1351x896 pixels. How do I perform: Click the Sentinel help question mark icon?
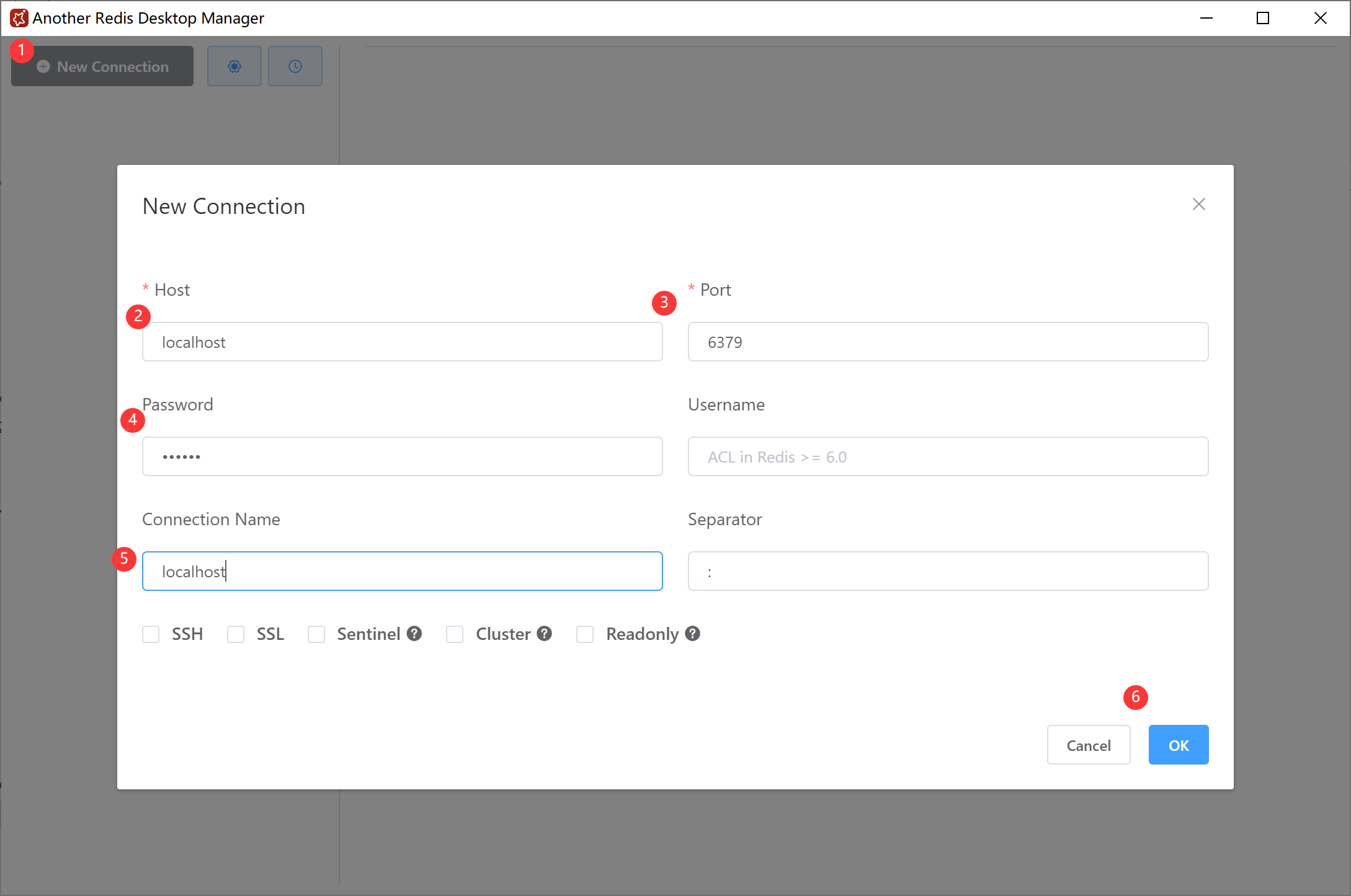click(x=414, y=634)
